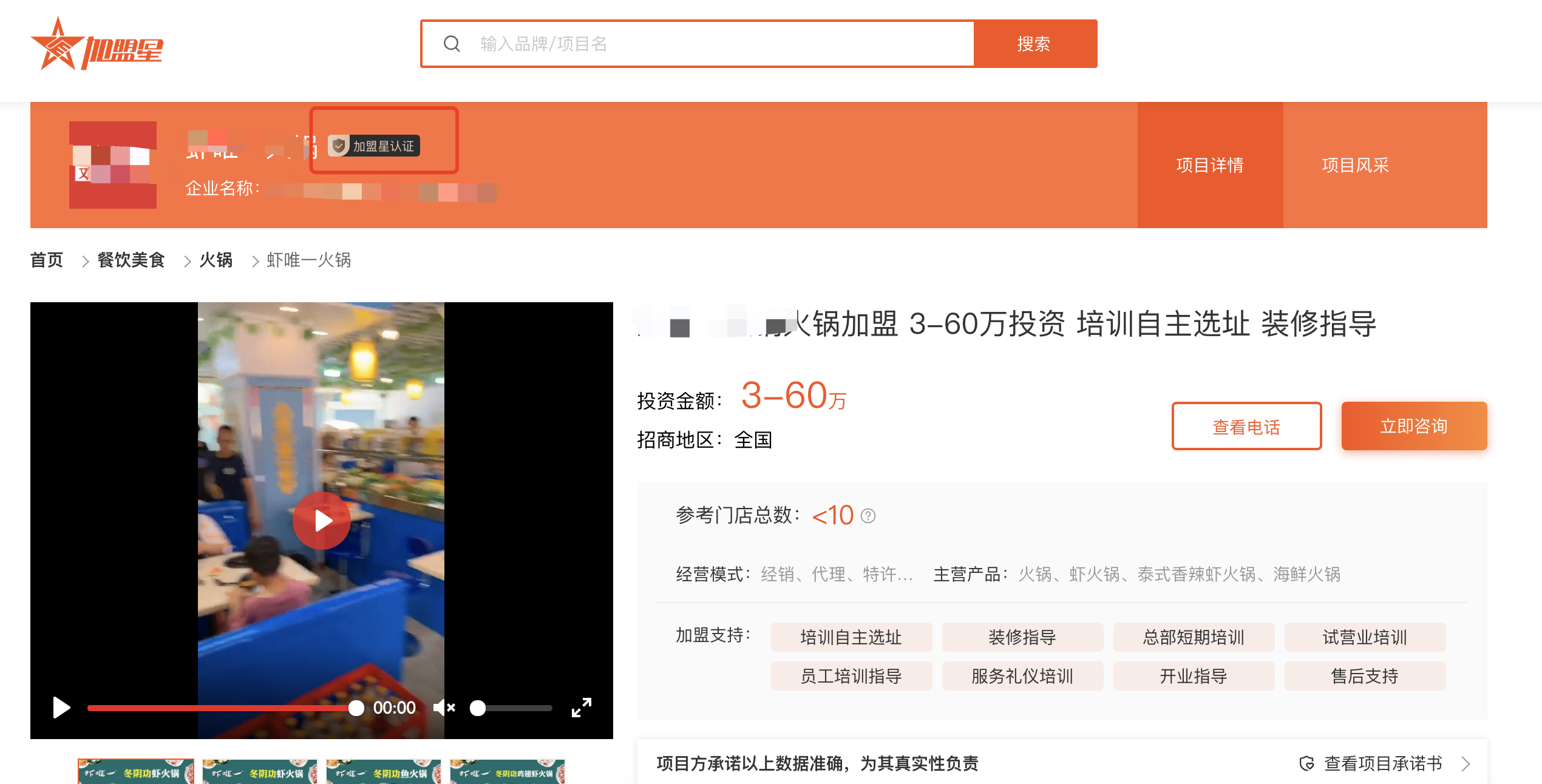Click the 主营产品 list text
The image size is (1542, 784).
[1179, 574]
